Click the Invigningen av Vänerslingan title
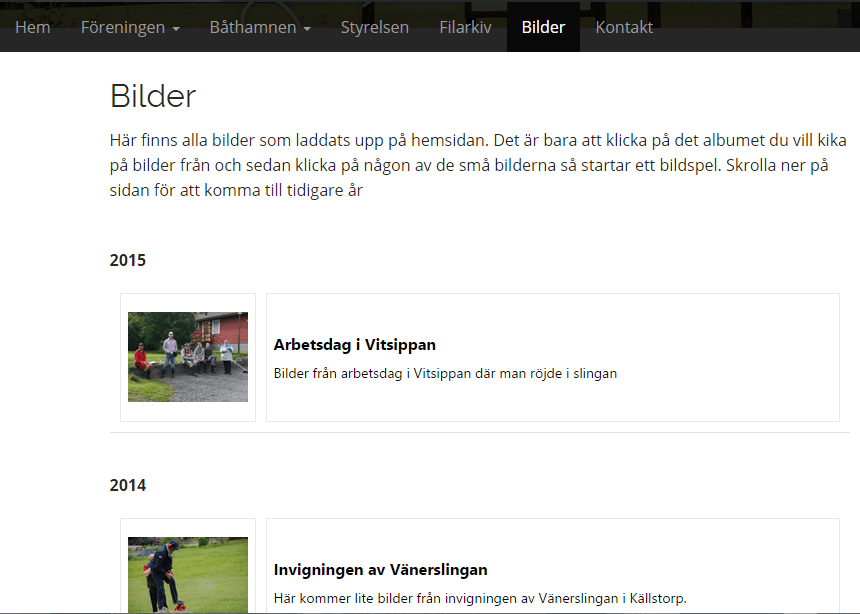Image resolution: width=860 pixels, height=614 pixels. point(380,570)
